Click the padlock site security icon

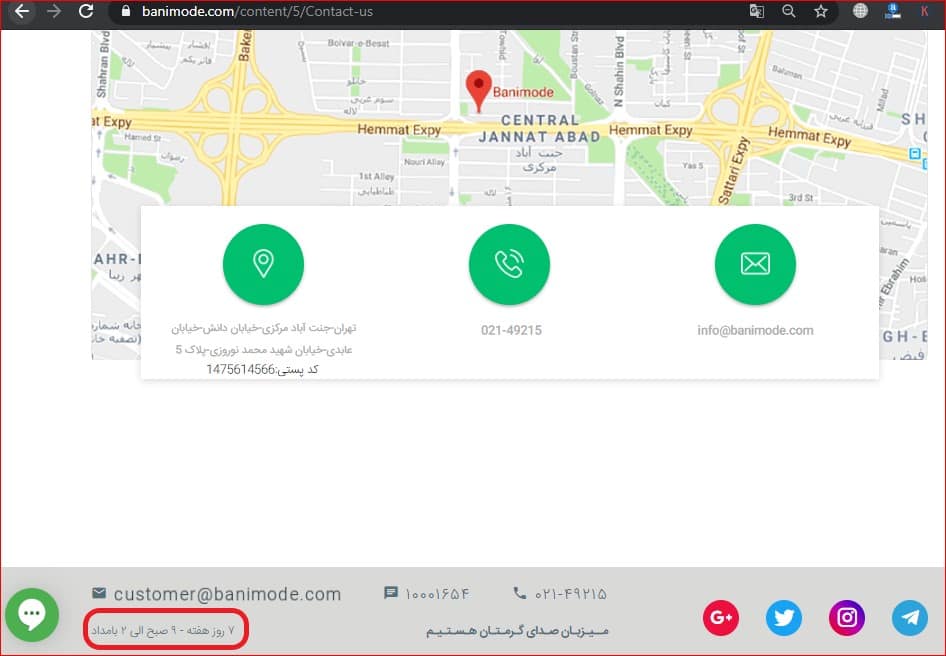(x=125, y=11)
